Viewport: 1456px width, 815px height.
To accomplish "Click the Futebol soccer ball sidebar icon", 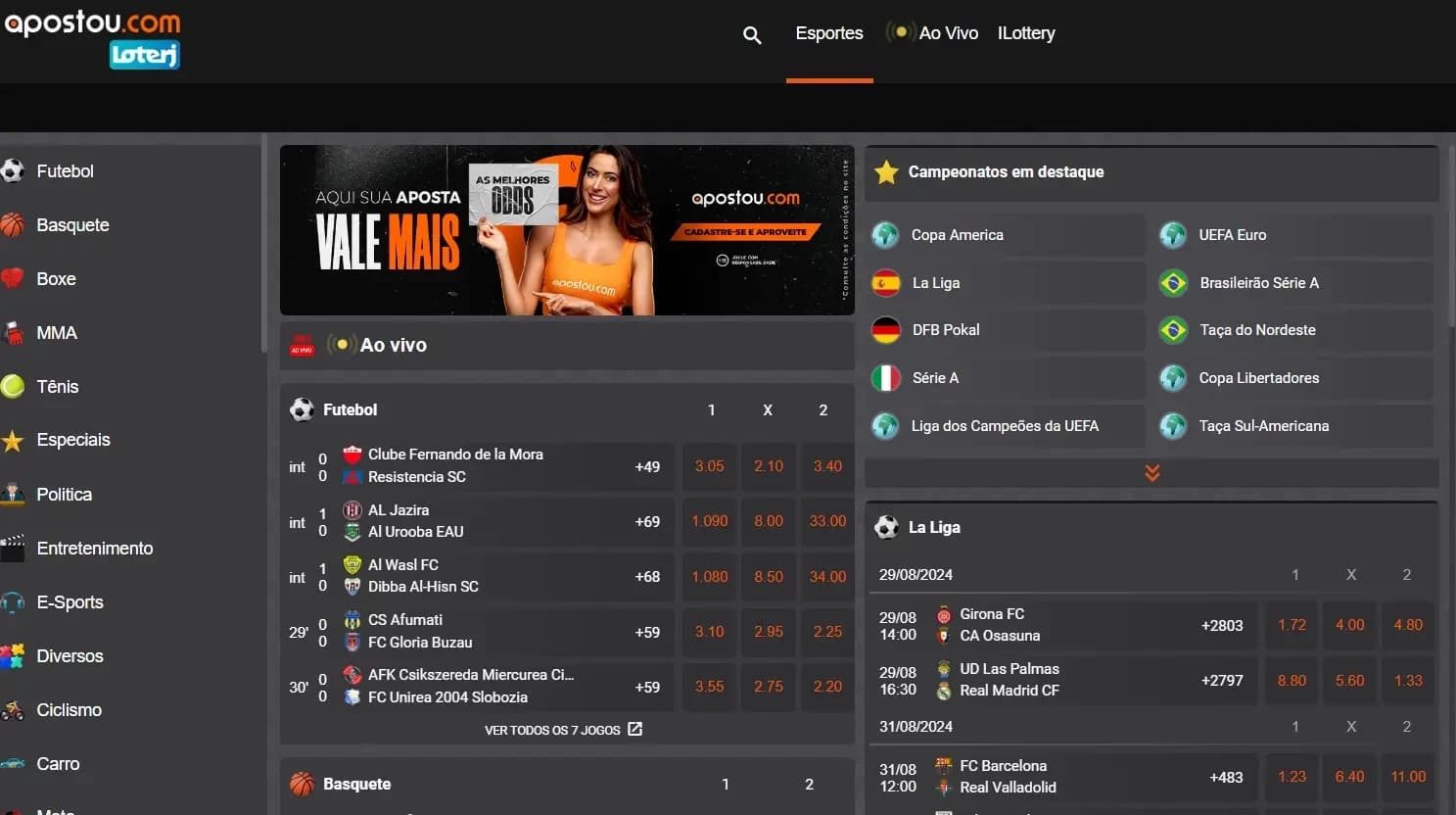I will [12, 170].
